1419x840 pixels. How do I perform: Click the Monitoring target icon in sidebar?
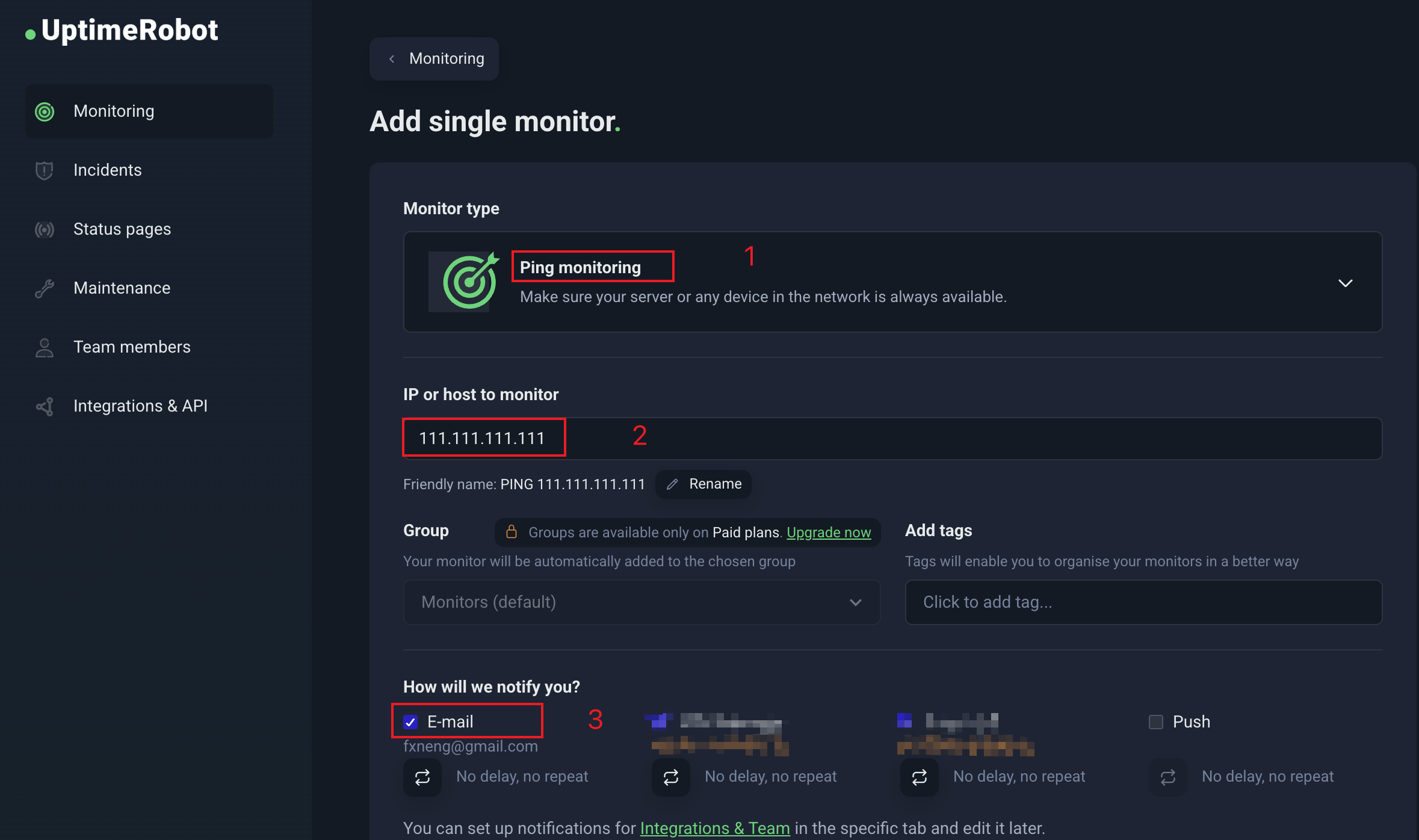pyautogui.click(x=45, y=111)
